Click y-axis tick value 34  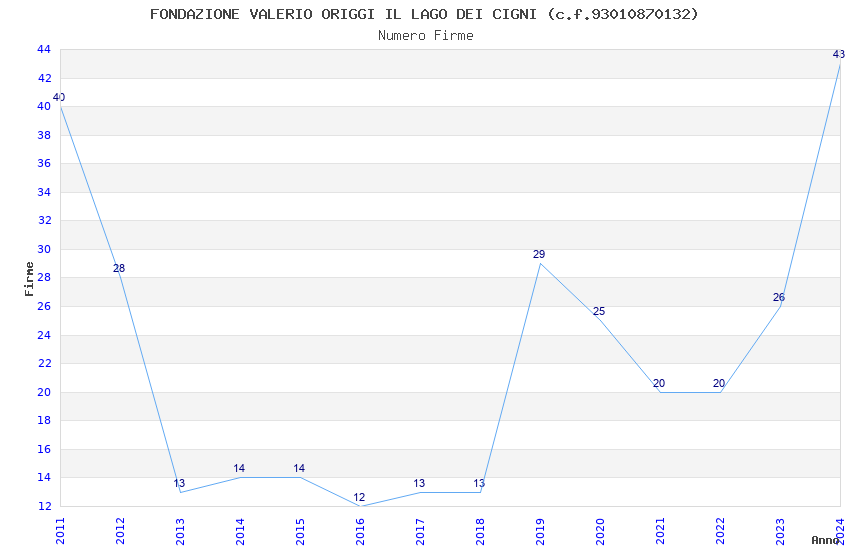coord(44,192)
